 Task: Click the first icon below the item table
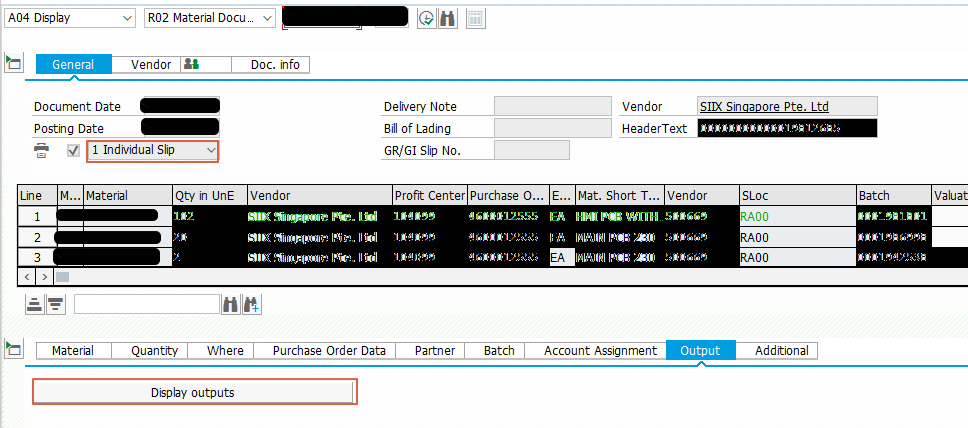pyautogui.click(x=35, y=304)
